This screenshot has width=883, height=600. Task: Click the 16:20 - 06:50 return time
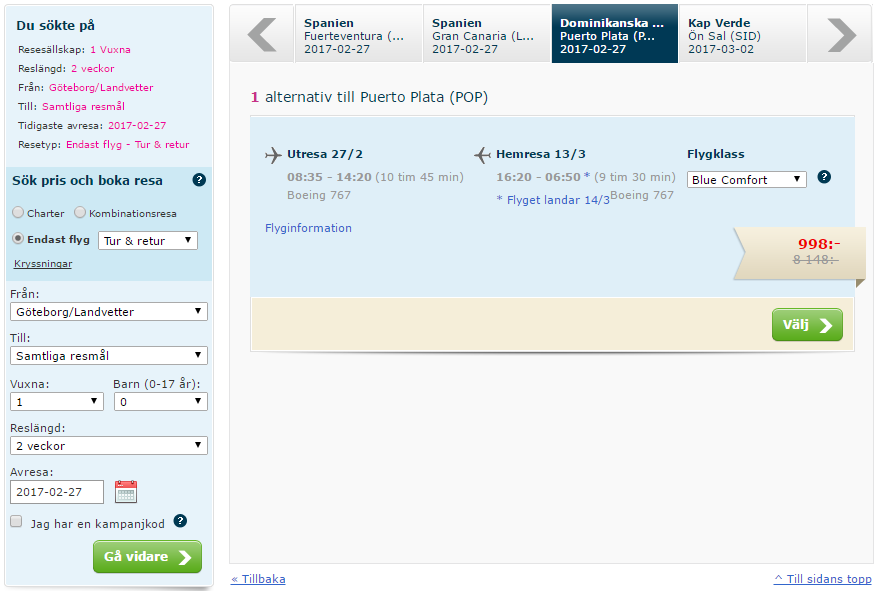[x=538, y=177]
